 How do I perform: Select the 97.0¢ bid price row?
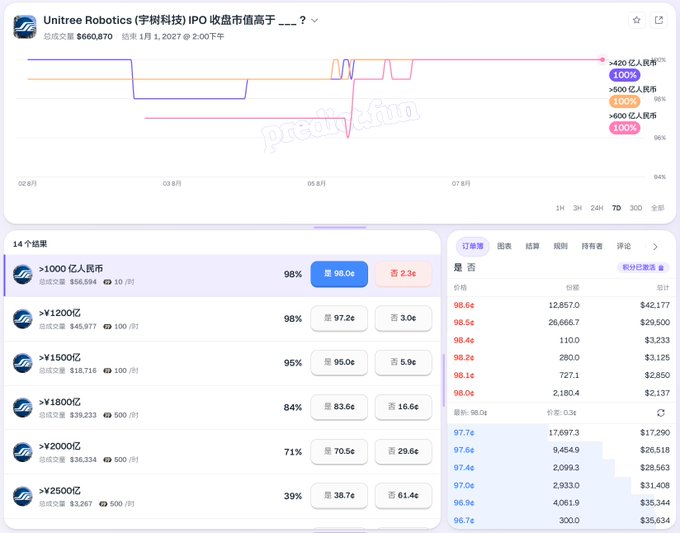coord(561,485)
